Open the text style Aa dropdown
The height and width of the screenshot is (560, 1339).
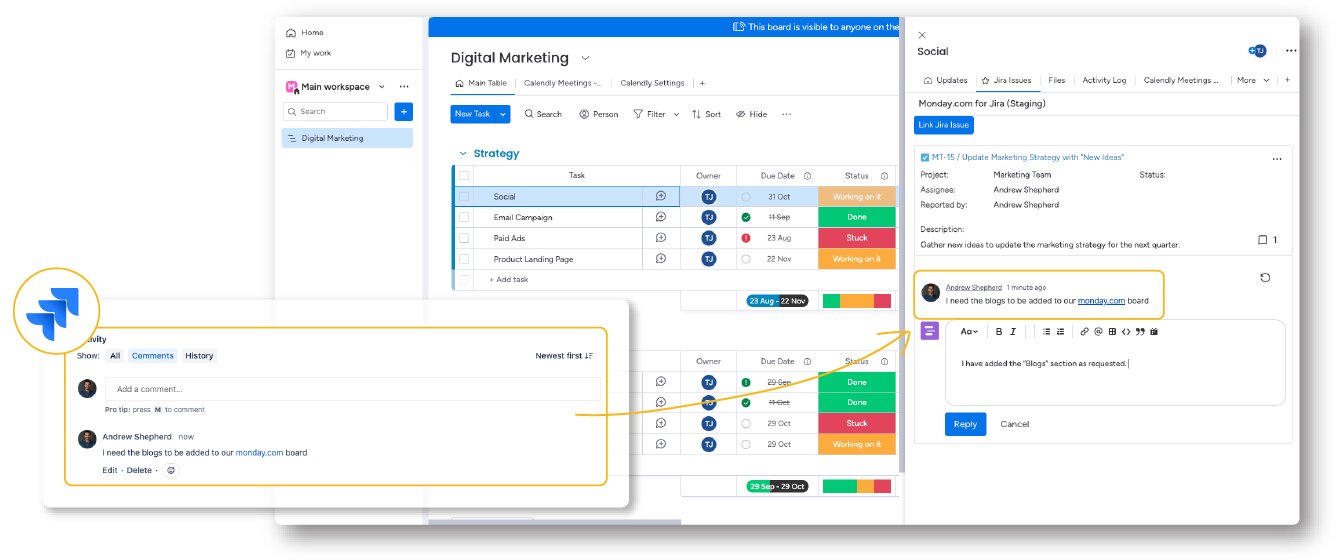tap(969, 331)
